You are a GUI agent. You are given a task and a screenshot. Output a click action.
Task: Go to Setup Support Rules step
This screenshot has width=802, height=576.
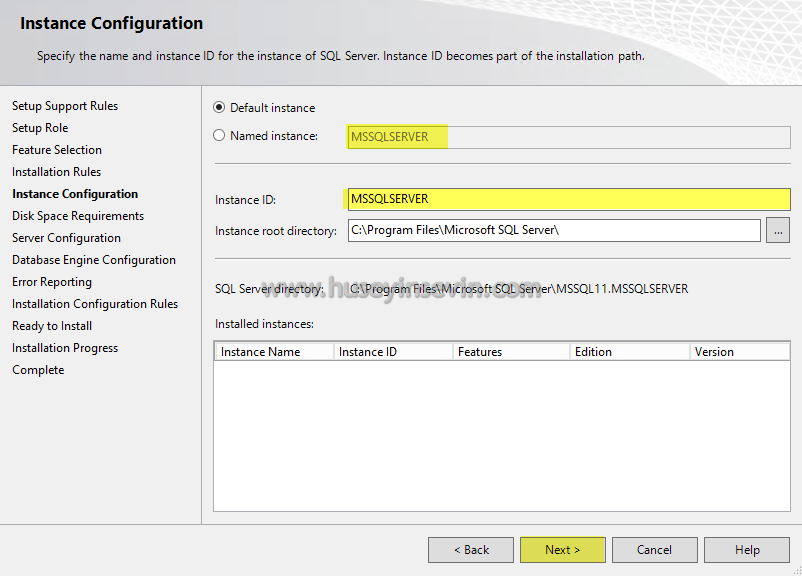tap(65, 106)
